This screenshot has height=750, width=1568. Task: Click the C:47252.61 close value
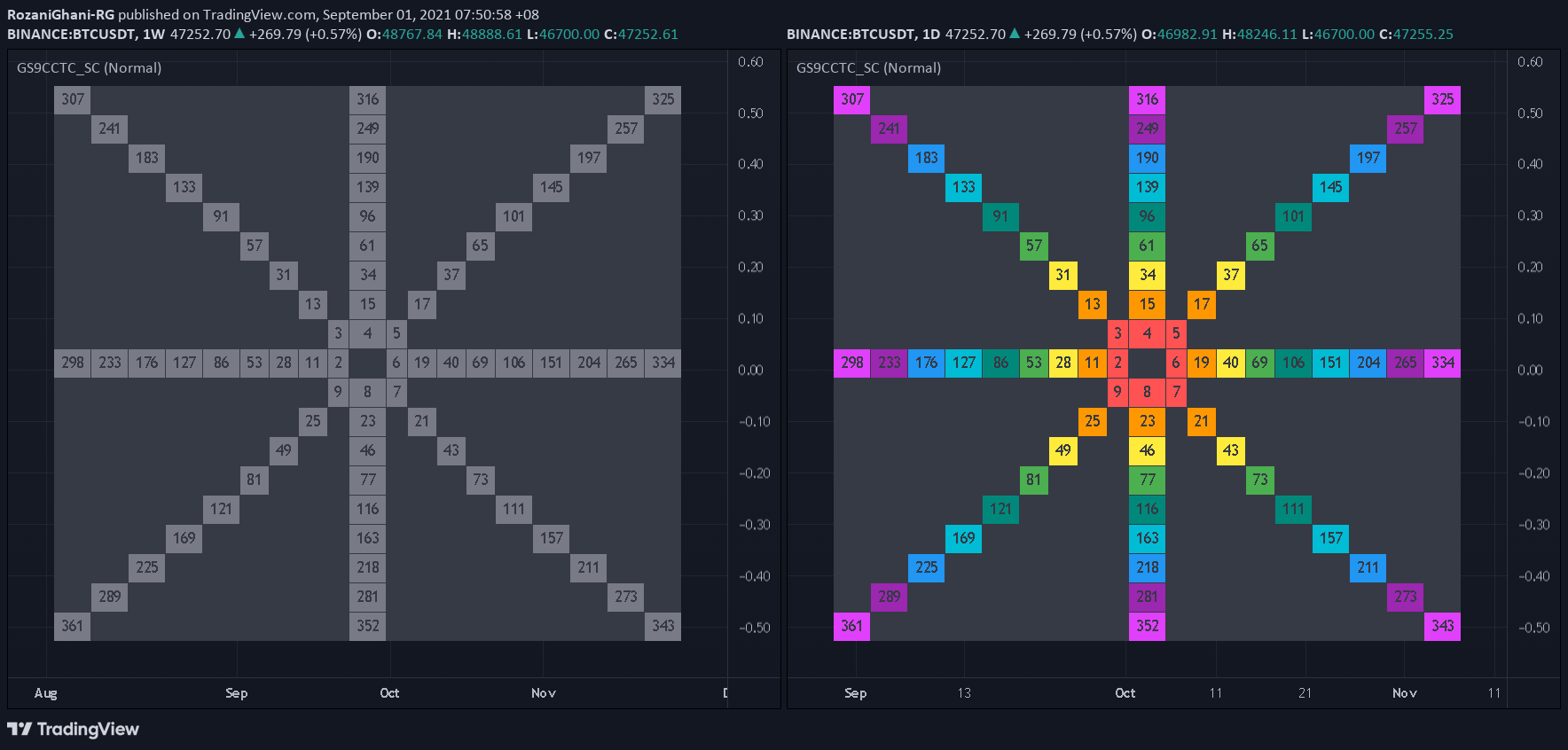click(x=640, y=34)
